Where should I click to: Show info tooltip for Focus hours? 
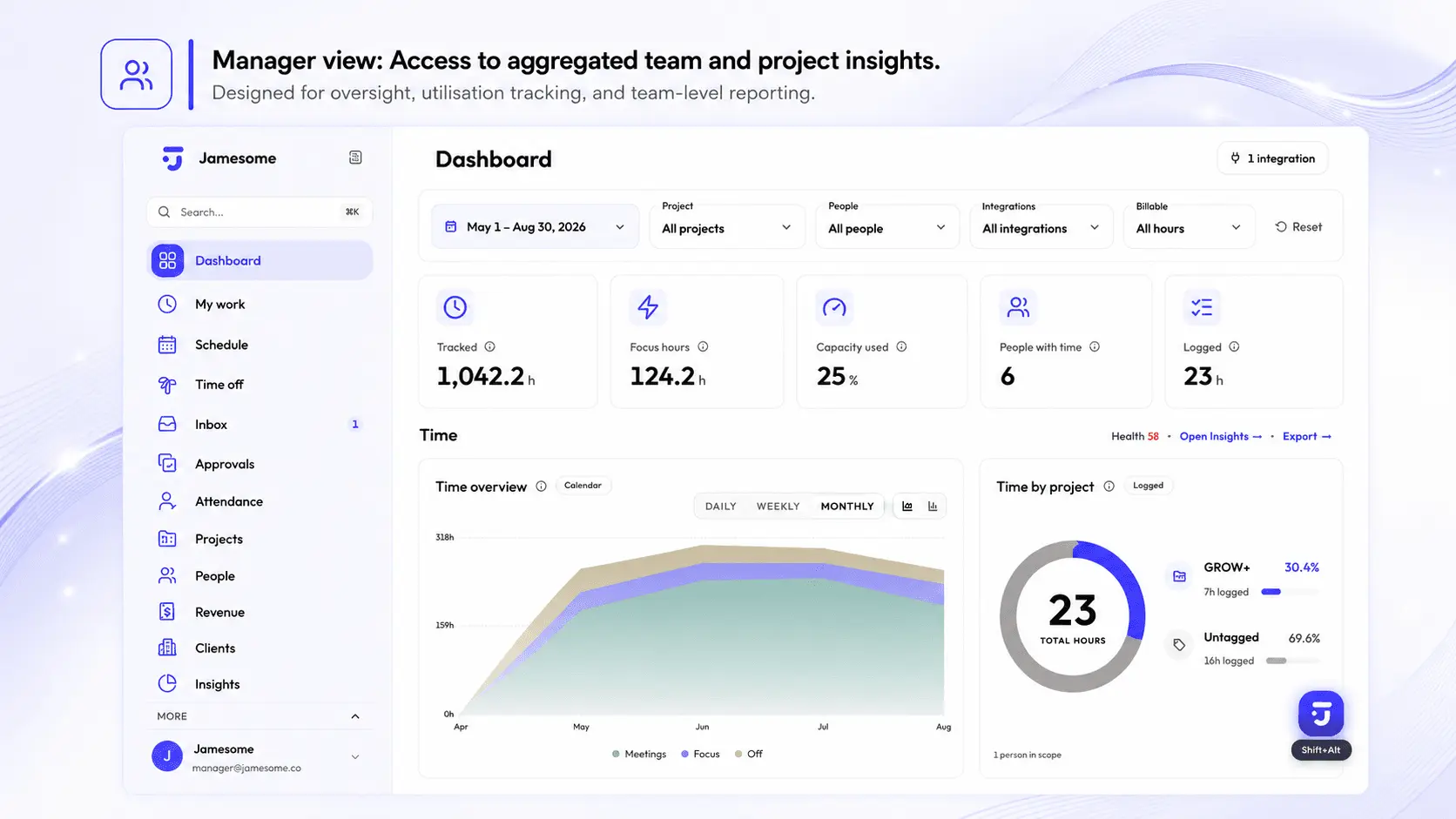(x=703, y=346)
